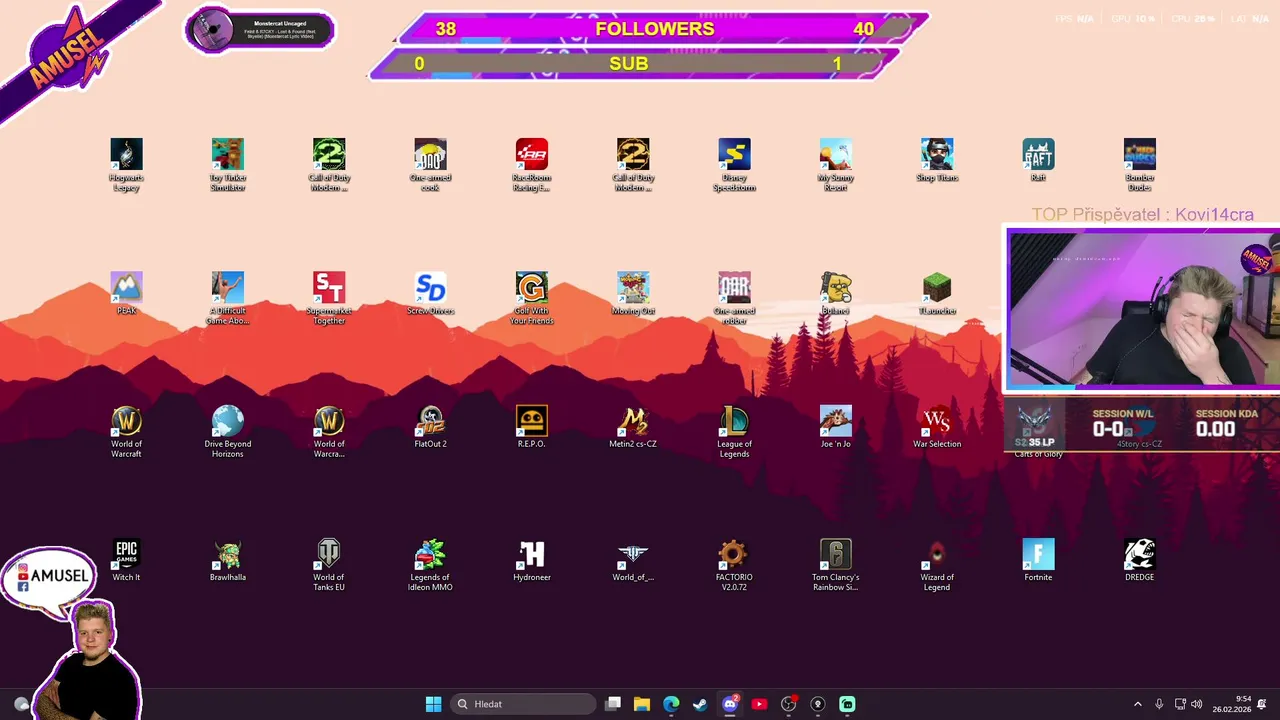Viewport: 1280px width, 720px height.
Task: Click the streamer webcam overlay
Action: (x=1142, y=309)
